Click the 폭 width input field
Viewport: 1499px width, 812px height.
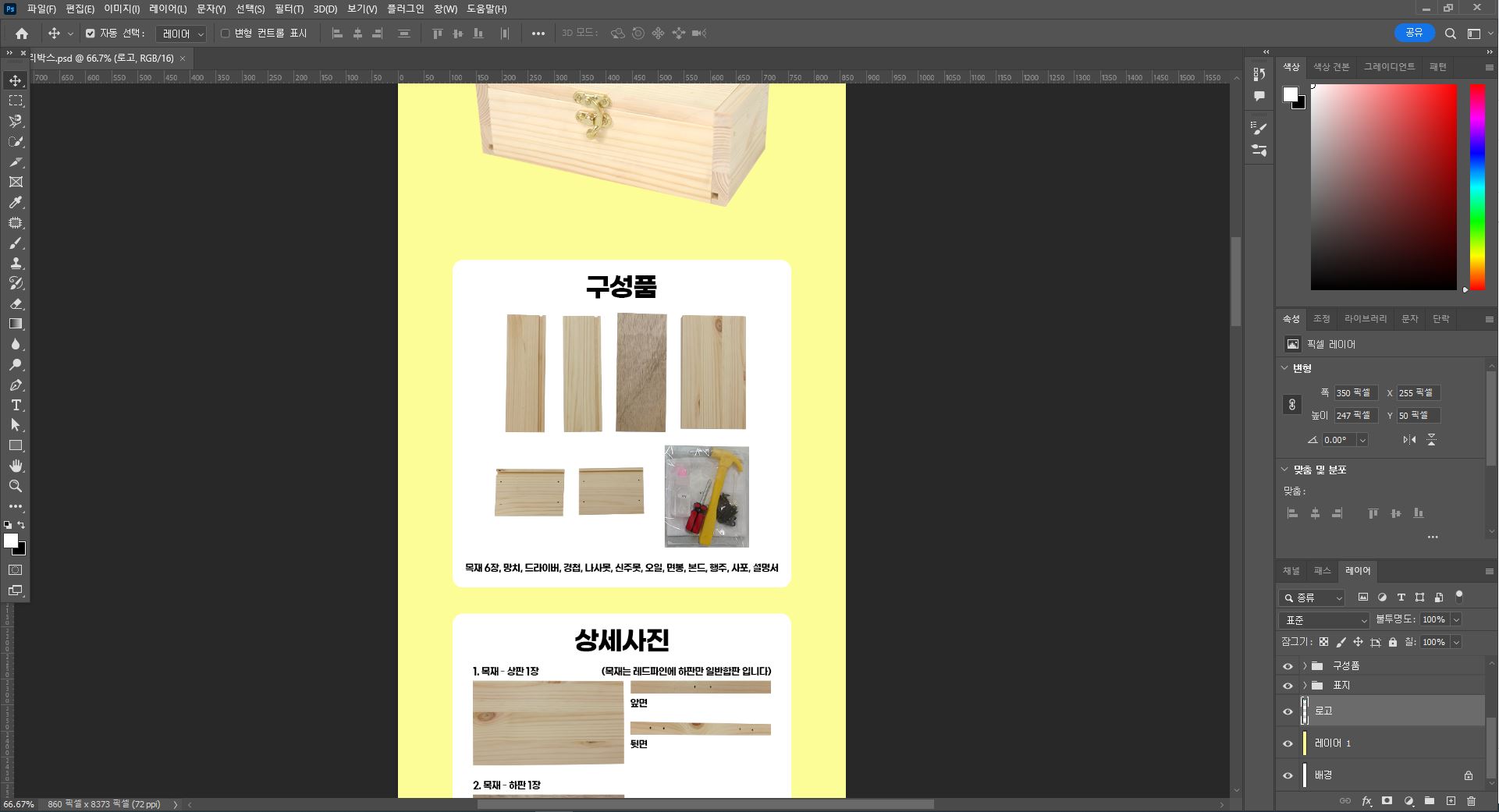pyautogui.click(x=1355, y=393)
